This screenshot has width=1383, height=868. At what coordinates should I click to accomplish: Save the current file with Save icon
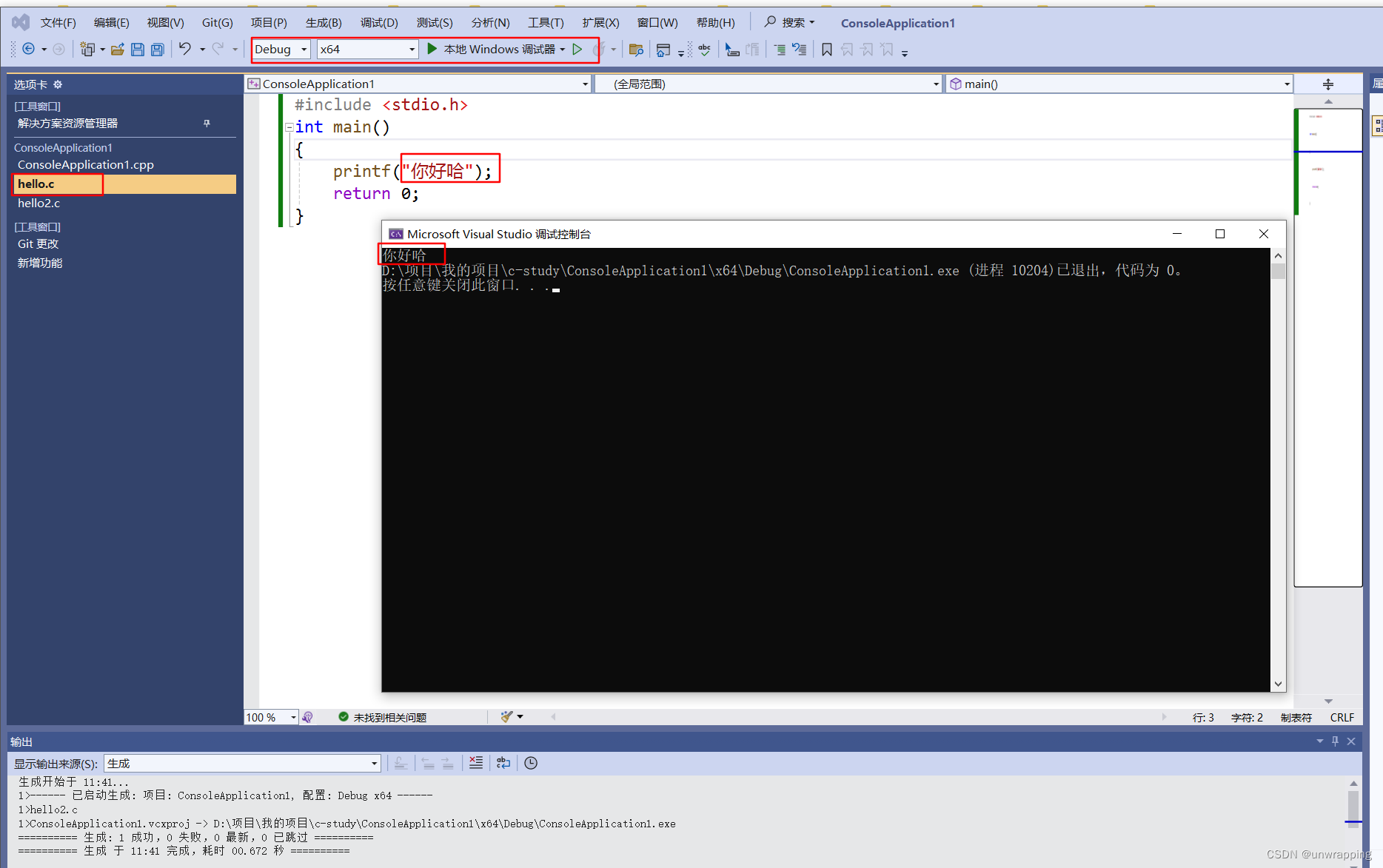pos(137,50)
